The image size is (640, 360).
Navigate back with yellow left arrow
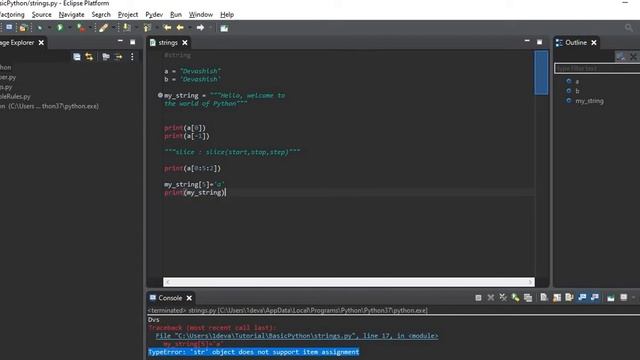(180, 28)
